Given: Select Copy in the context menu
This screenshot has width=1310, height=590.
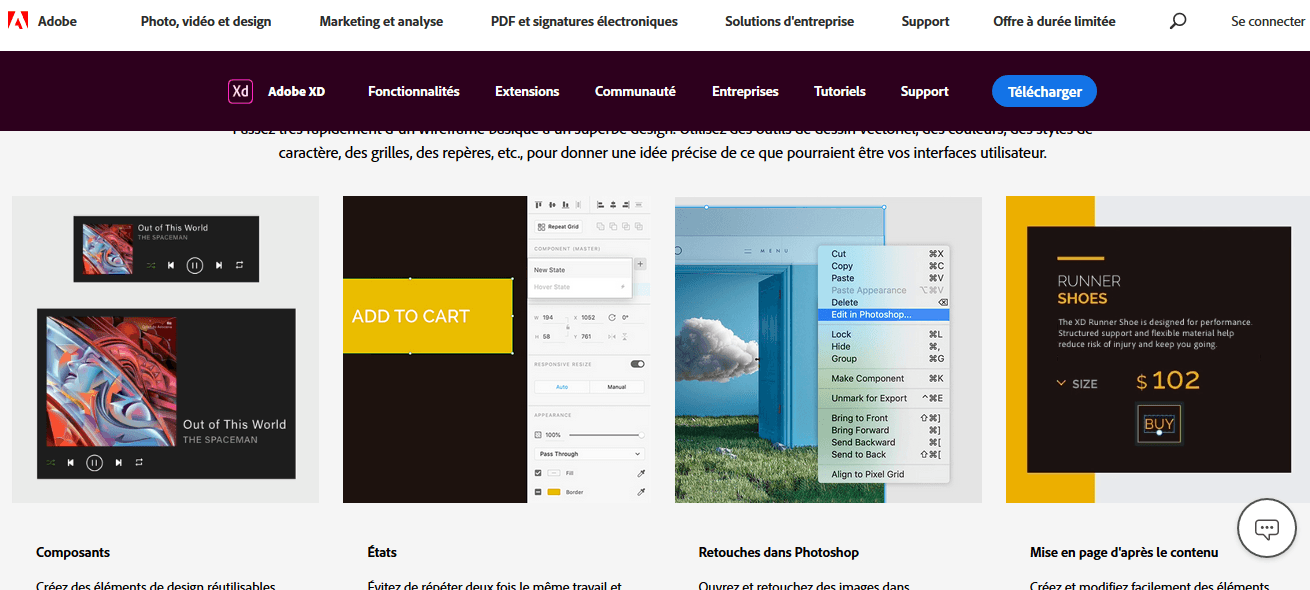Looking at the screenshot, I should [x=885, y=266].
